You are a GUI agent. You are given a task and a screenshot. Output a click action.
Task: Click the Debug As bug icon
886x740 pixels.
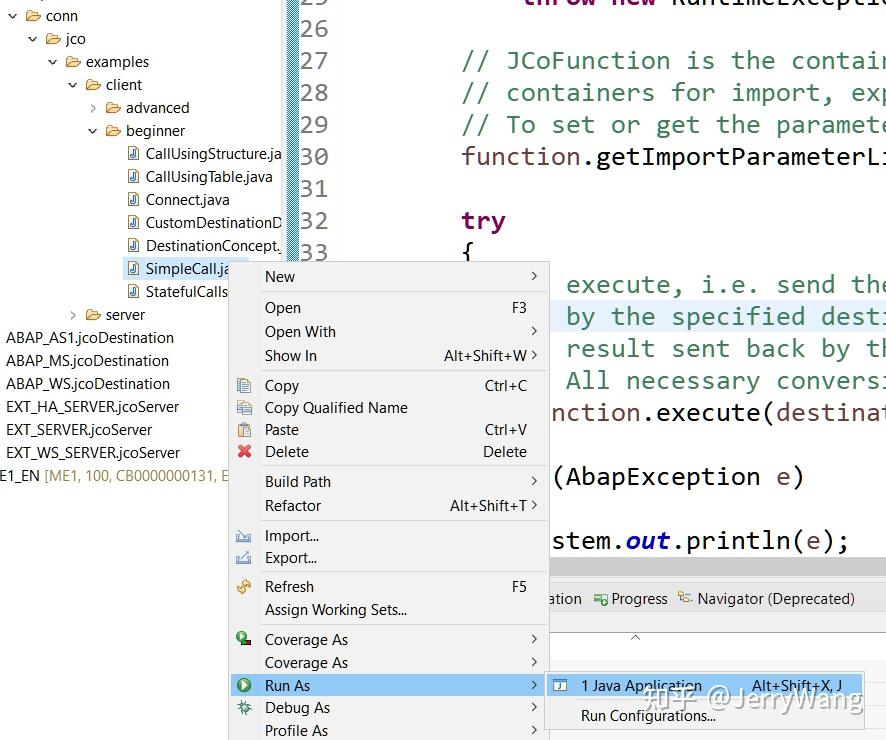pos(245,708)
